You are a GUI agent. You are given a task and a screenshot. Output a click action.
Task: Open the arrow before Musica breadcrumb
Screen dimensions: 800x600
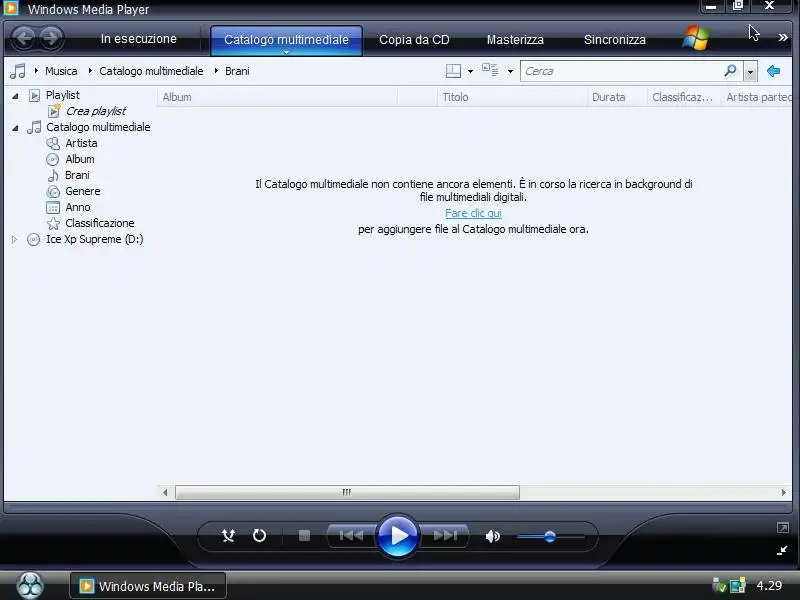click(x=36, y=70)
